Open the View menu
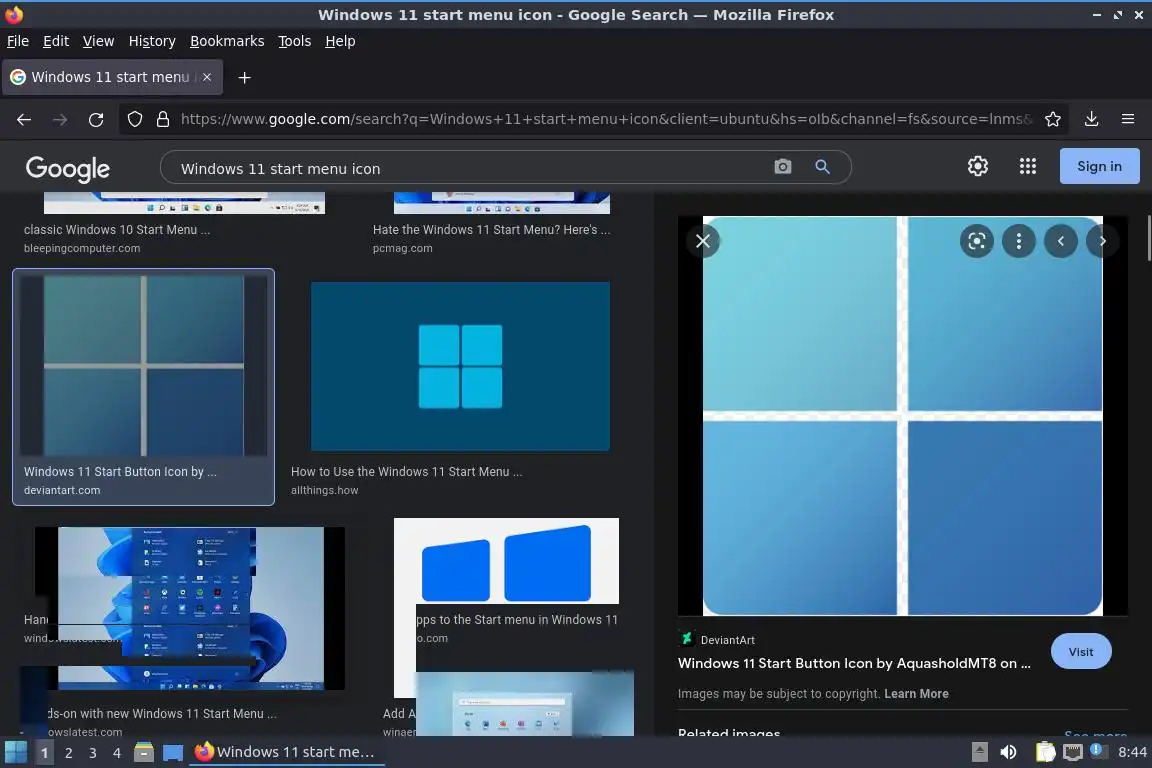 point(98,41)
